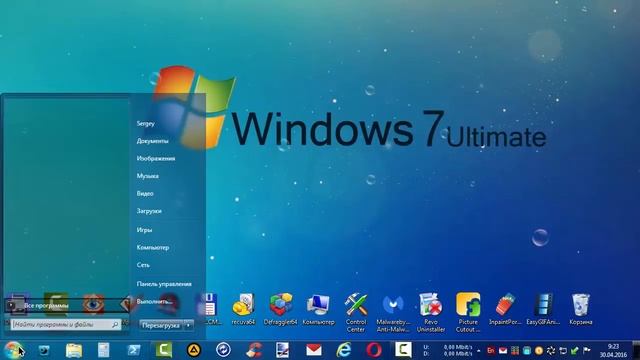Open Загрузки in Start menu
The width and height of the screenshot is (640, 360).
(149, 211)
